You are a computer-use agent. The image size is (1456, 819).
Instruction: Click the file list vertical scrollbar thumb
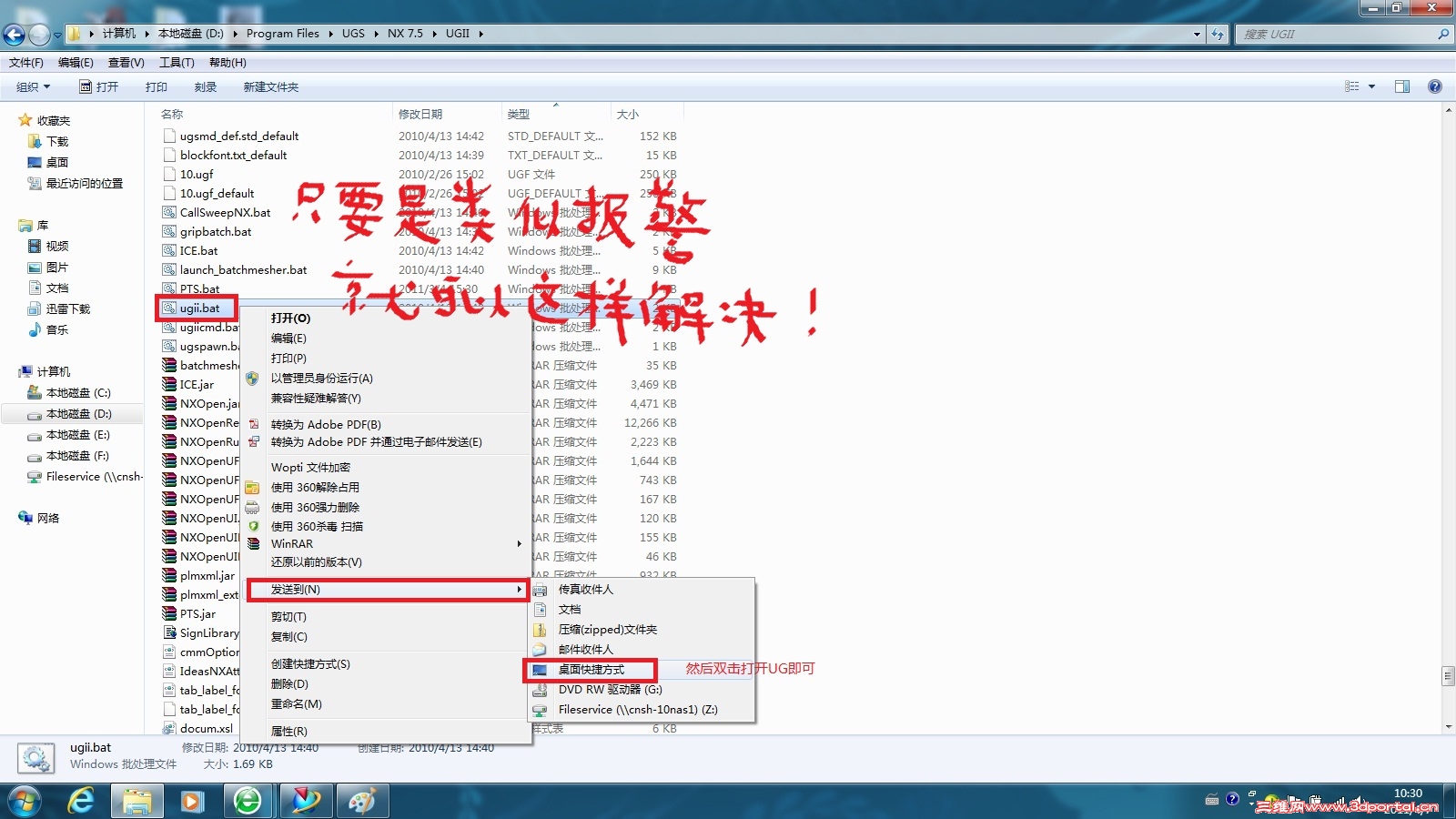click(x=1448, y=676)
